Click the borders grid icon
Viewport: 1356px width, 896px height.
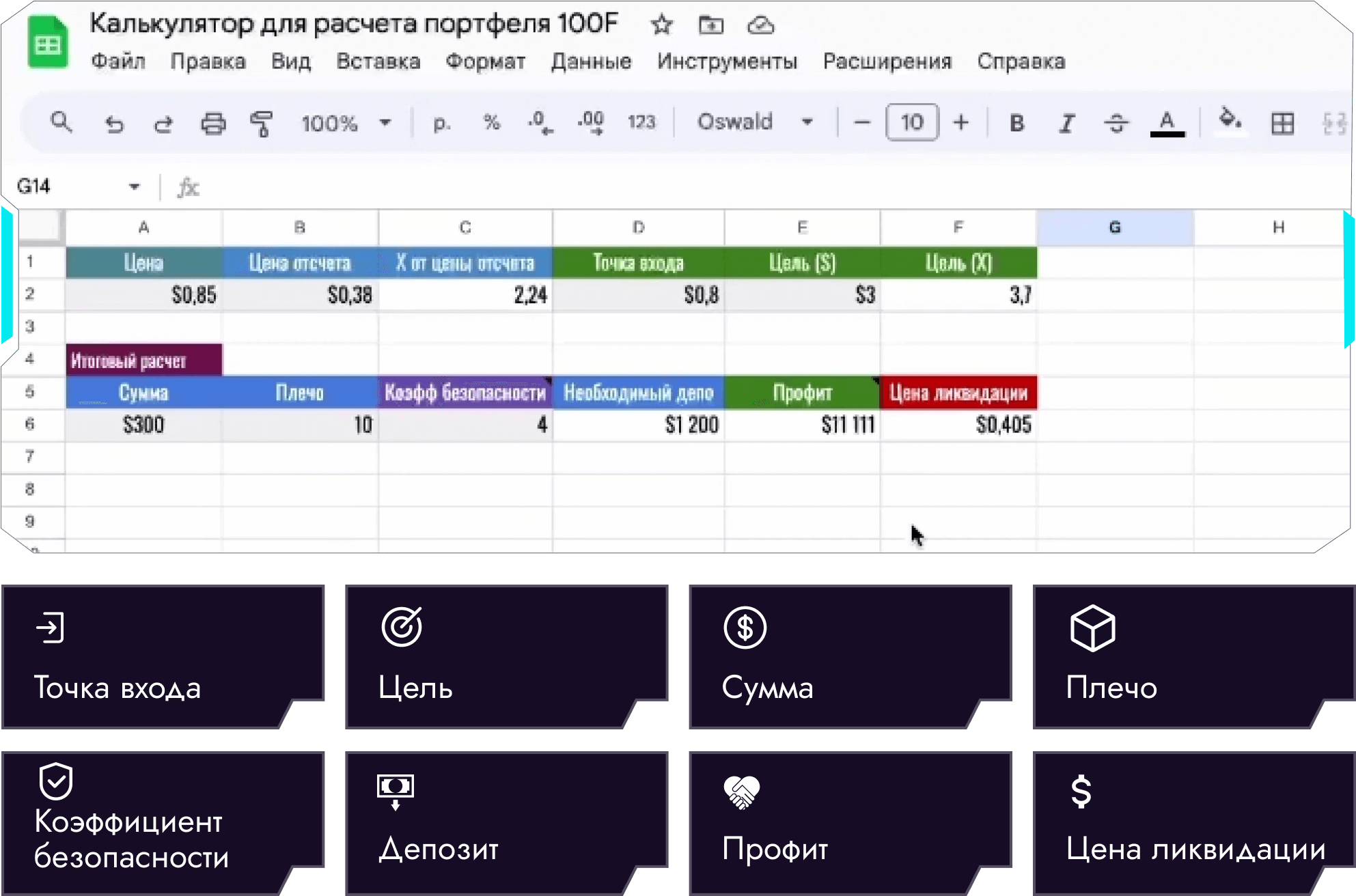coord(1282,124)
